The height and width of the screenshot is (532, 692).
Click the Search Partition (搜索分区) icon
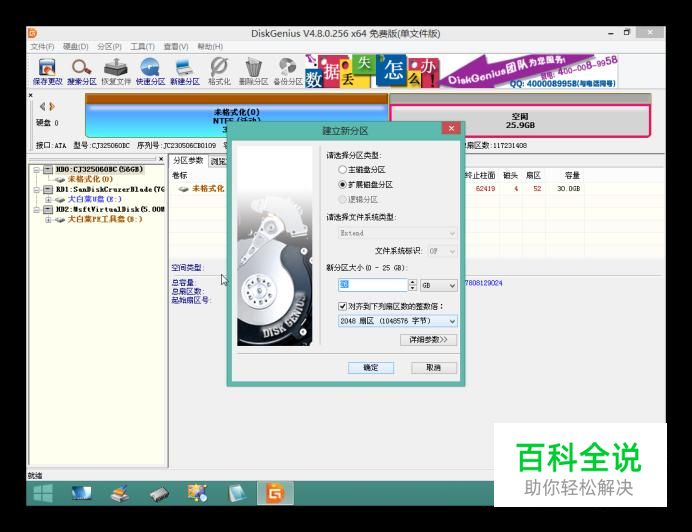pos(82,72)
